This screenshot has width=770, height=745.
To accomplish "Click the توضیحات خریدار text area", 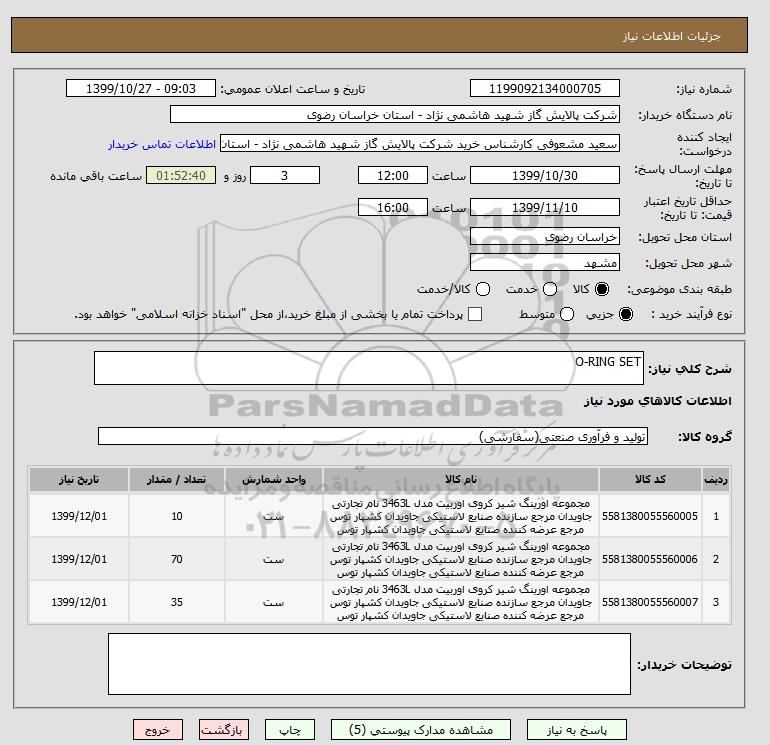I will tap(369, 664).
